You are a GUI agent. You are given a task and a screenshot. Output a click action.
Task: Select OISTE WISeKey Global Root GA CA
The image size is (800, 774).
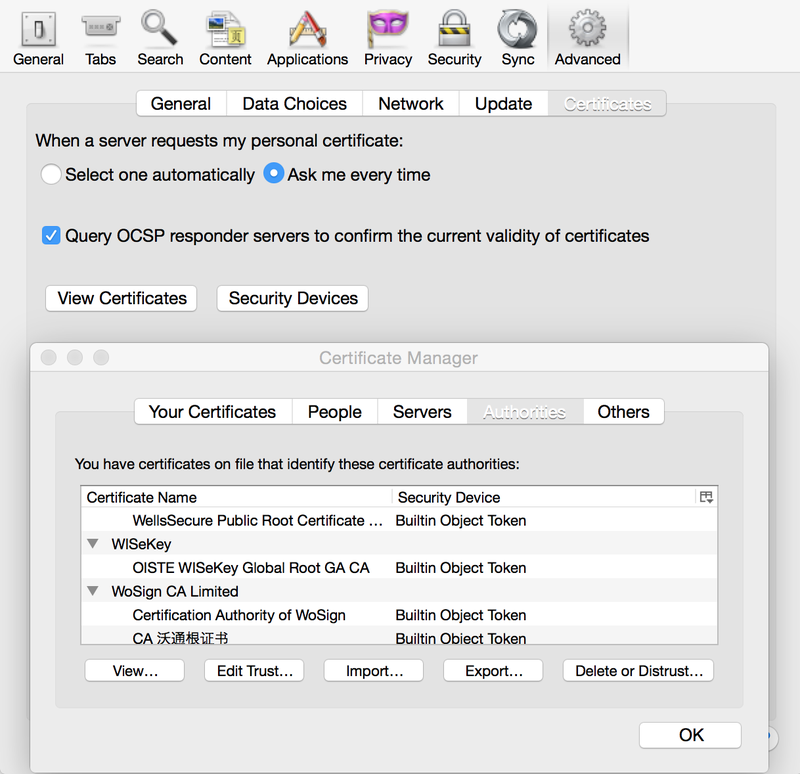[x=399, y=567]
